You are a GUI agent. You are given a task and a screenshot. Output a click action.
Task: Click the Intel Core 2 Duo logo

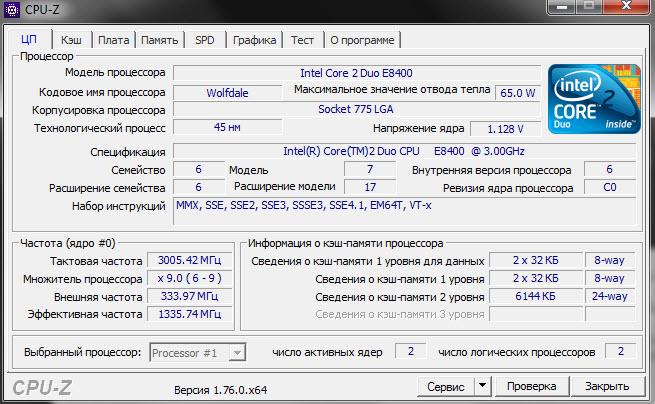594,99
